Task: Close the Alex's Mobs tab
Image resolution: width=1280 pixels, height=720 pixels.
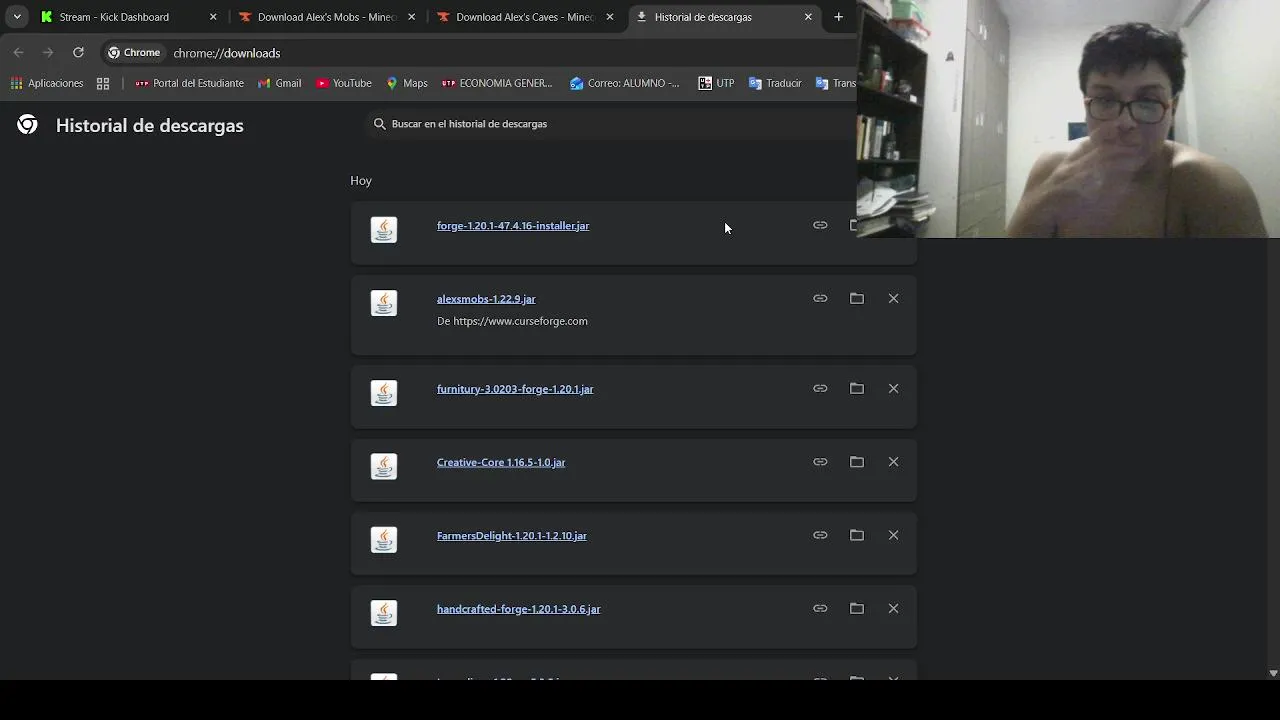Action: (411, 17)
